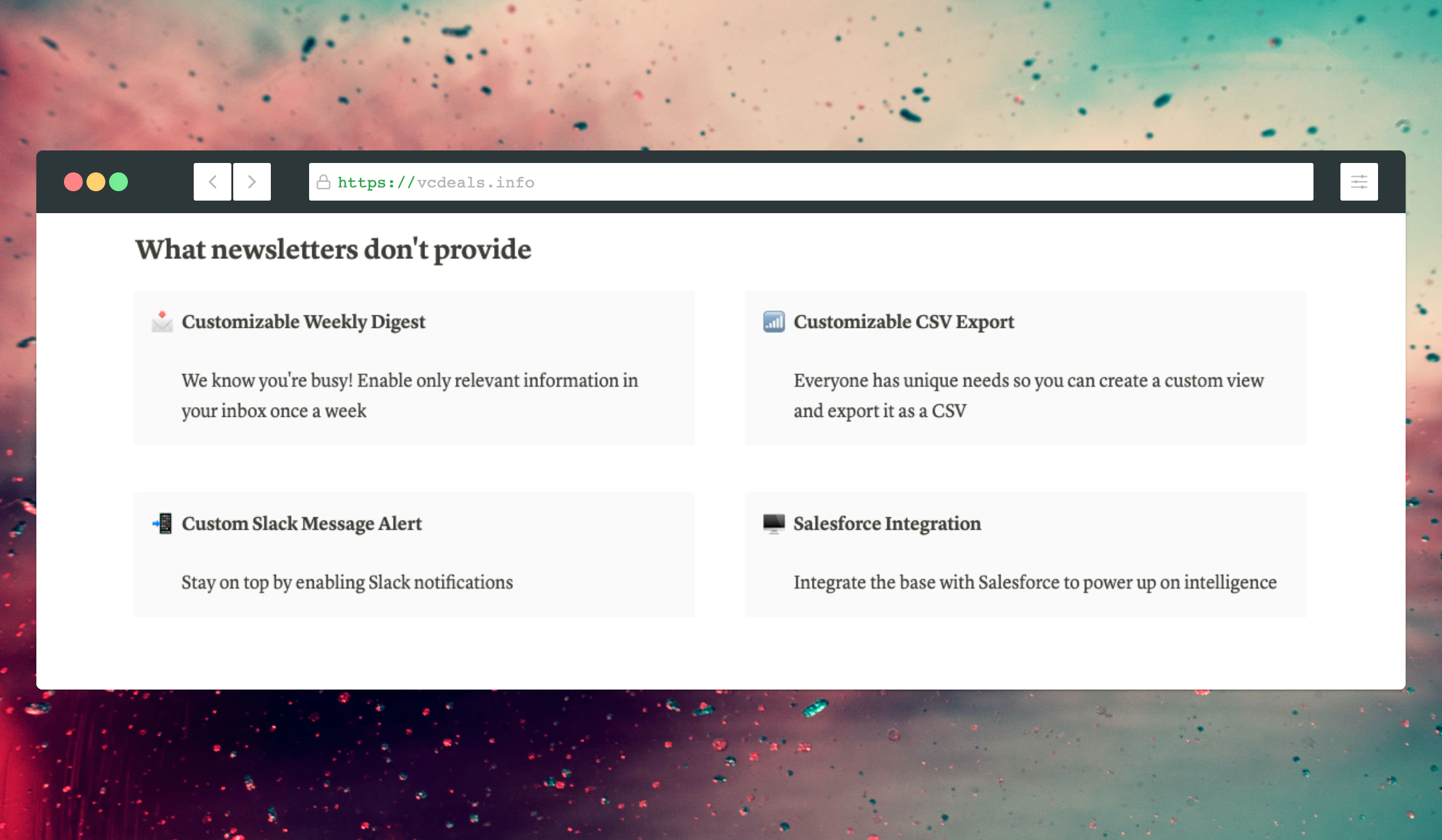Click the desktop computer icon beside Salesforce Integration
Viewport: 1442px width, 840px height.
tap(774, 523)
